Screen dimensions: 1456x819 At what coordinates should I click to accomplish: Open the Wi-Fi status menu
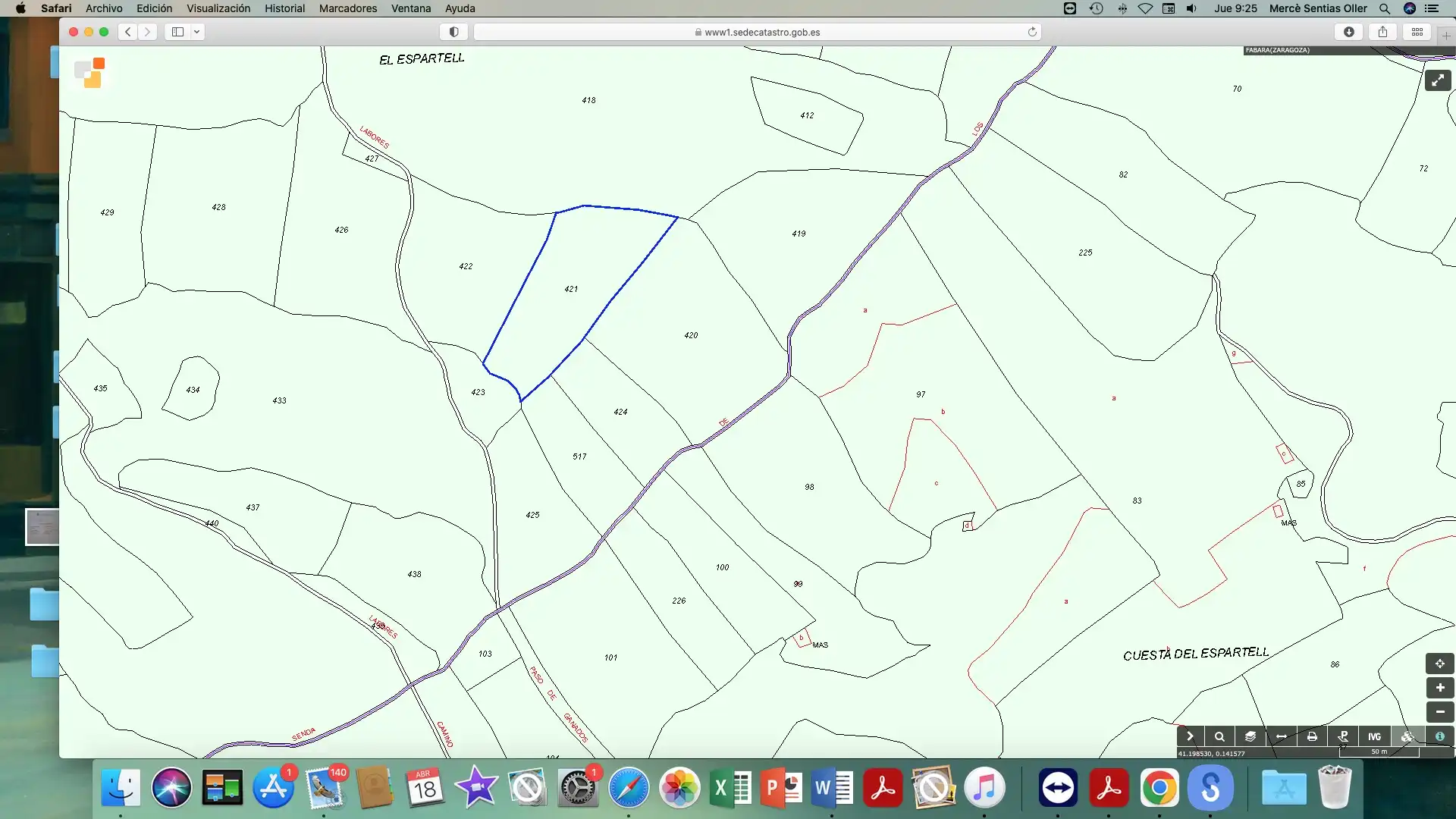point(1145,8)
